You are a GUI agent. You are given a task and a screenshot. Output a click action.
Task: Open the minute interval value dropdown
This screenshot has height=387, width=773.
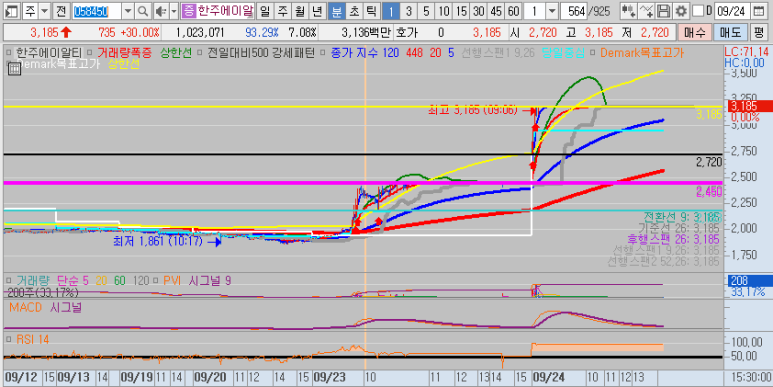(552, 11)
